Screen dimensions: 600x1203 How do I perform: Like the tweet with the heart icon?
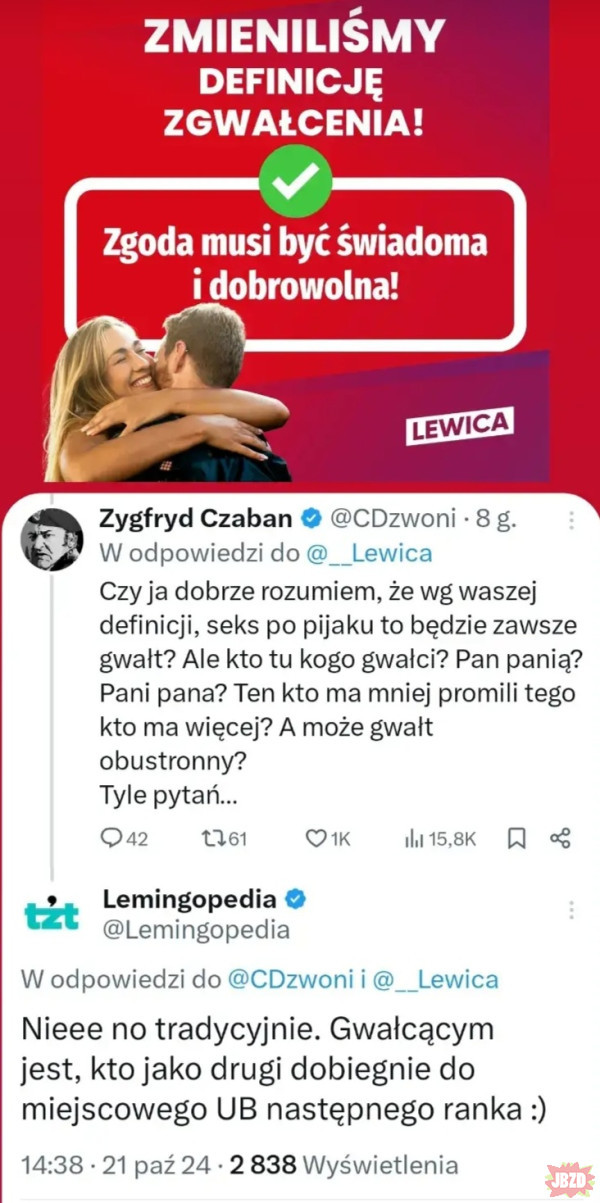pos(317,839)
